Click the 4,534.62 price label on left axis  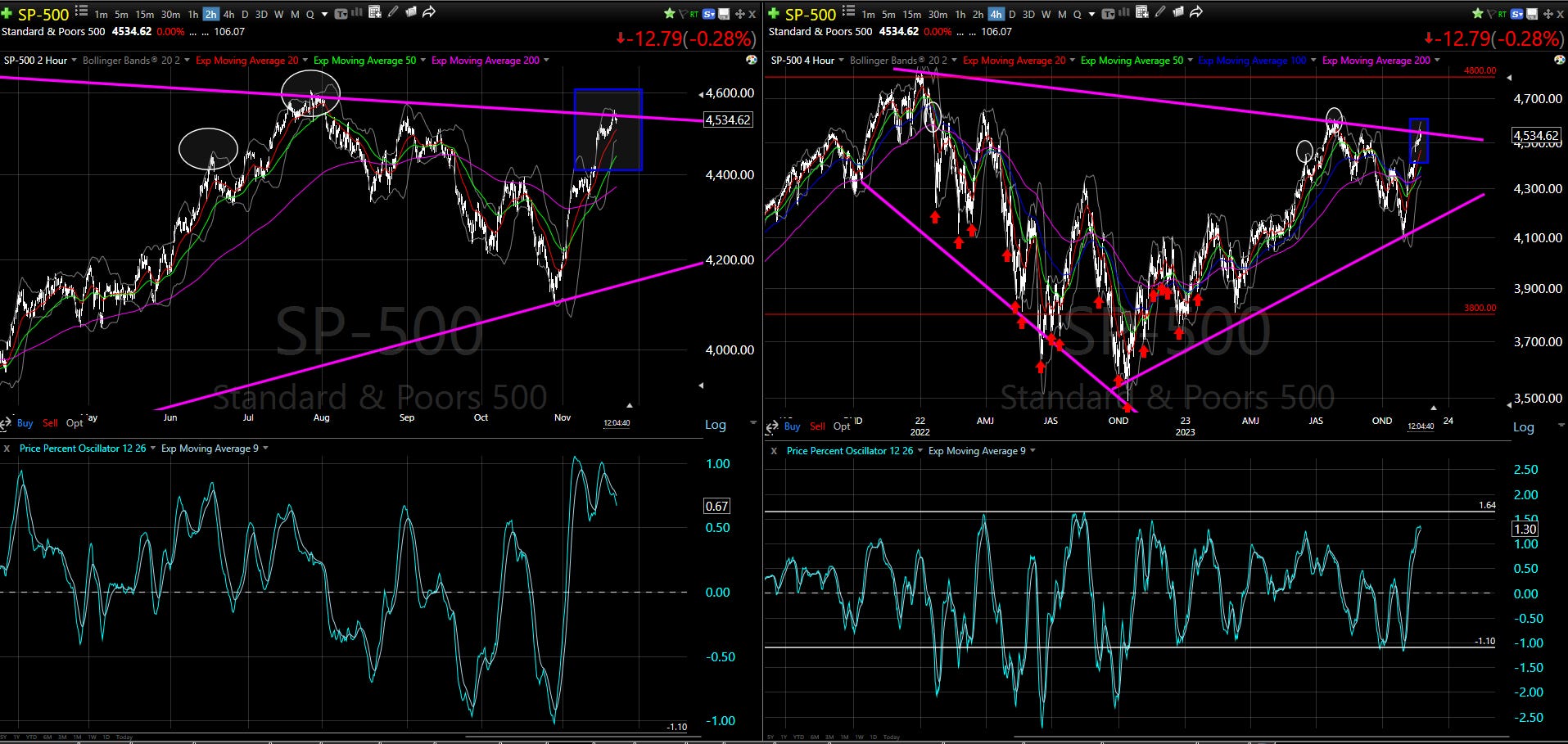(x=728, y=119)
